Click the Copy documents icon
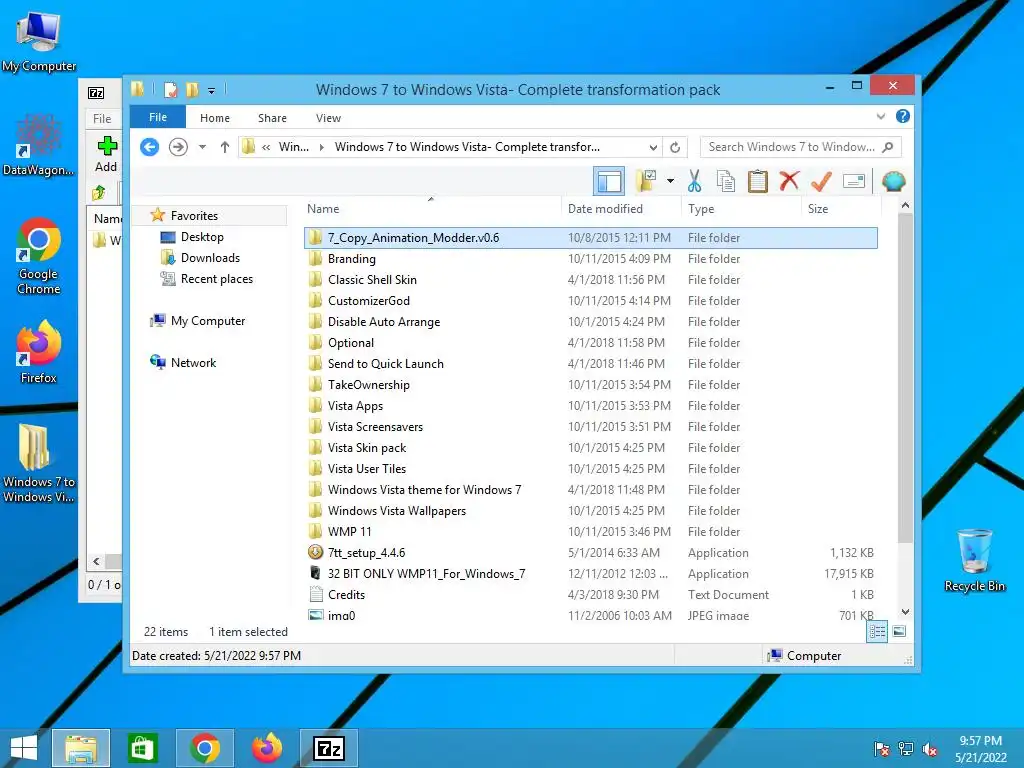Screen dimensions: 1024x768 coord(726,181)
